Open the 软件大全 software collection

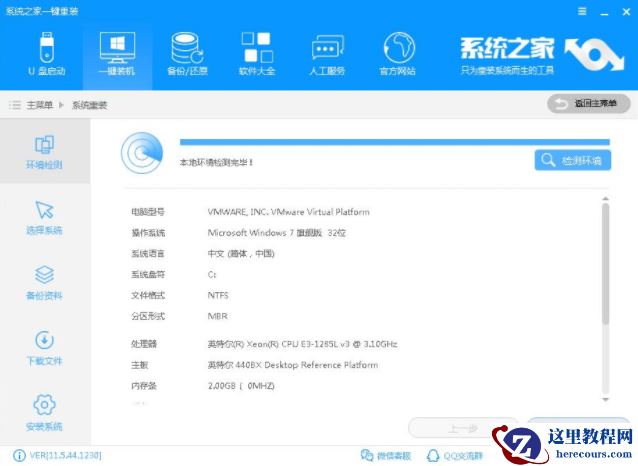pyautogui.click(x=257, y=54)
